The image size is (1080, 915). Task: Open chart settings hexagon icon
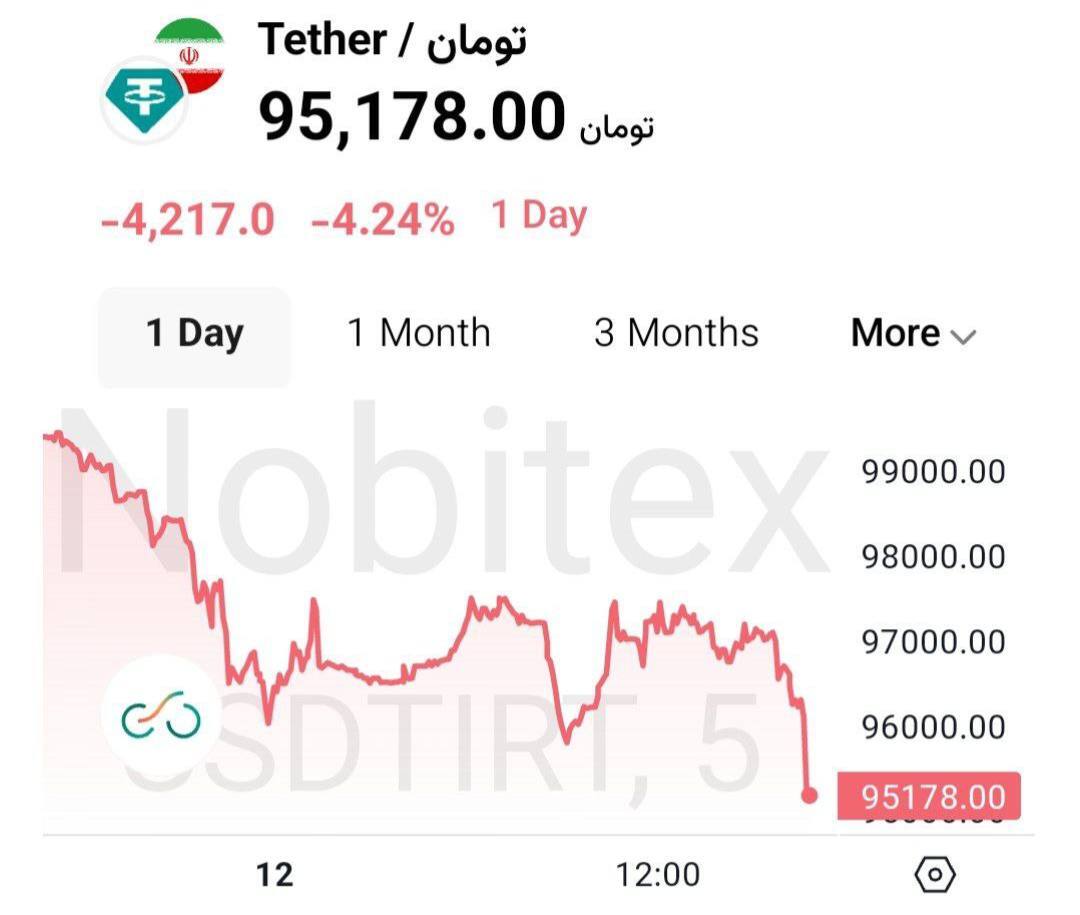935,874
